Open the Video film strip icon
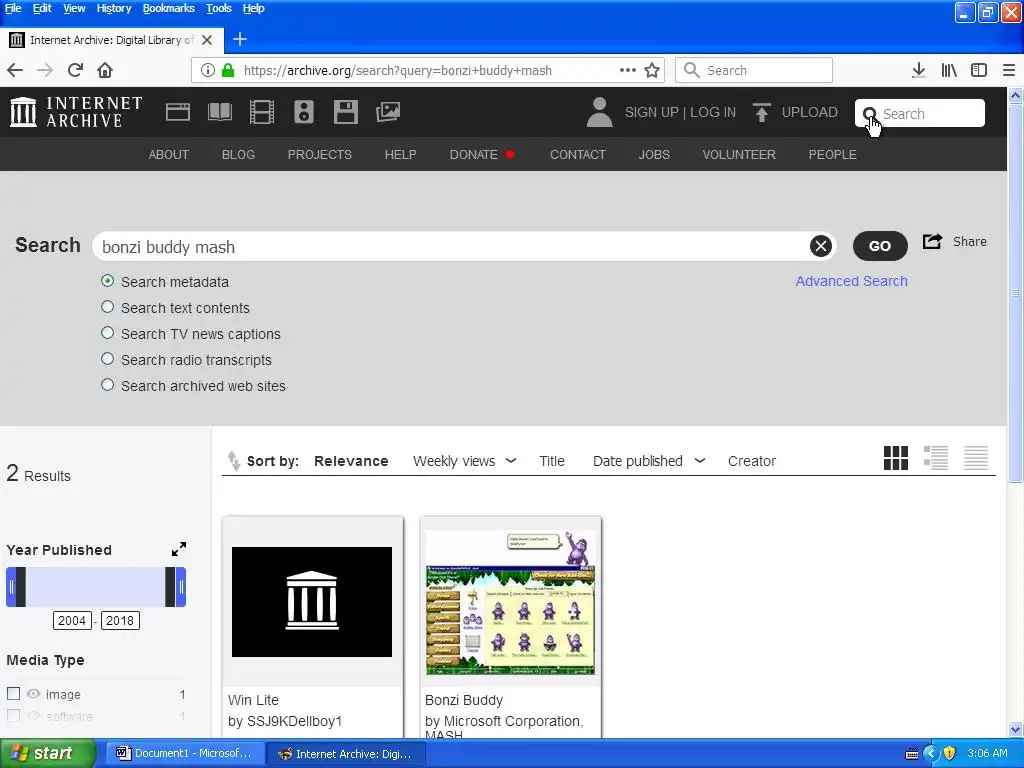The width and height of the screenshot is (1024, 768). click(262, 112)
